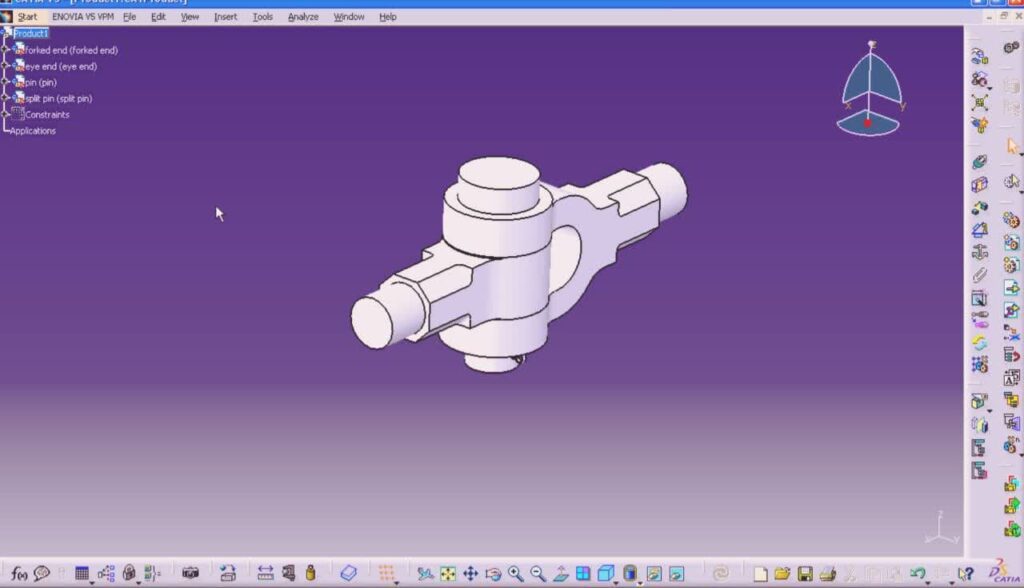Click the Print icon
Screen dimensions: 1024x588
point(827,574)
